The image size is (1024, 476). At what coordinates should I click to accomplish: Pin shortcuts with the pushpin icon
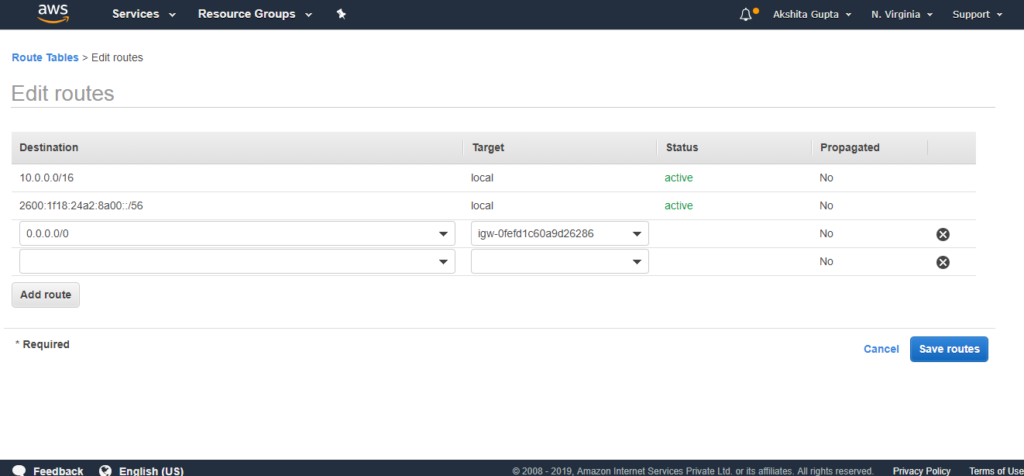click(341, 14)
